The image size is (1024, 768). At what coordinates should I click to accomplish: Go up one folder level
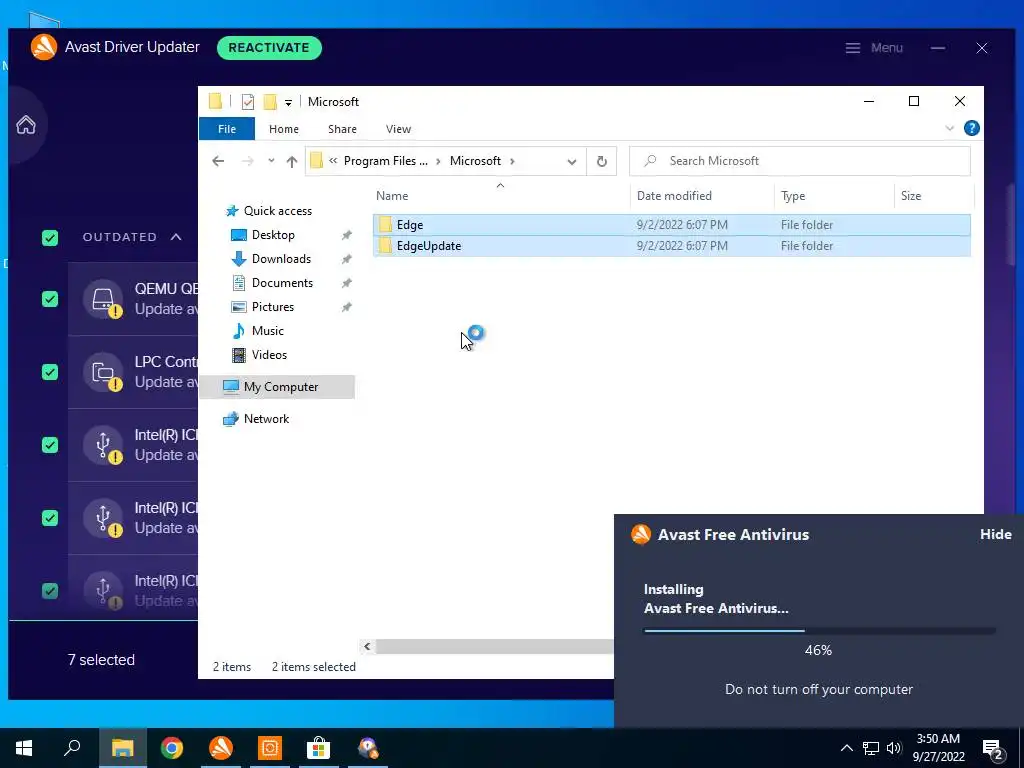(x=292, y=161)
